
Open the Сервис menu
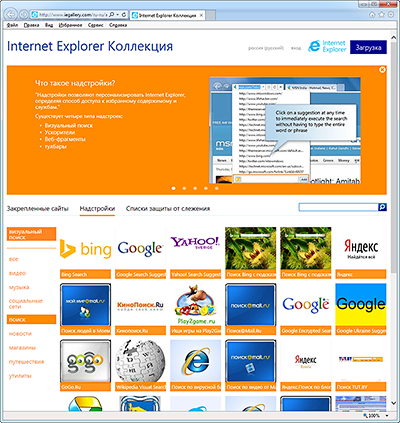pos(96,25)
